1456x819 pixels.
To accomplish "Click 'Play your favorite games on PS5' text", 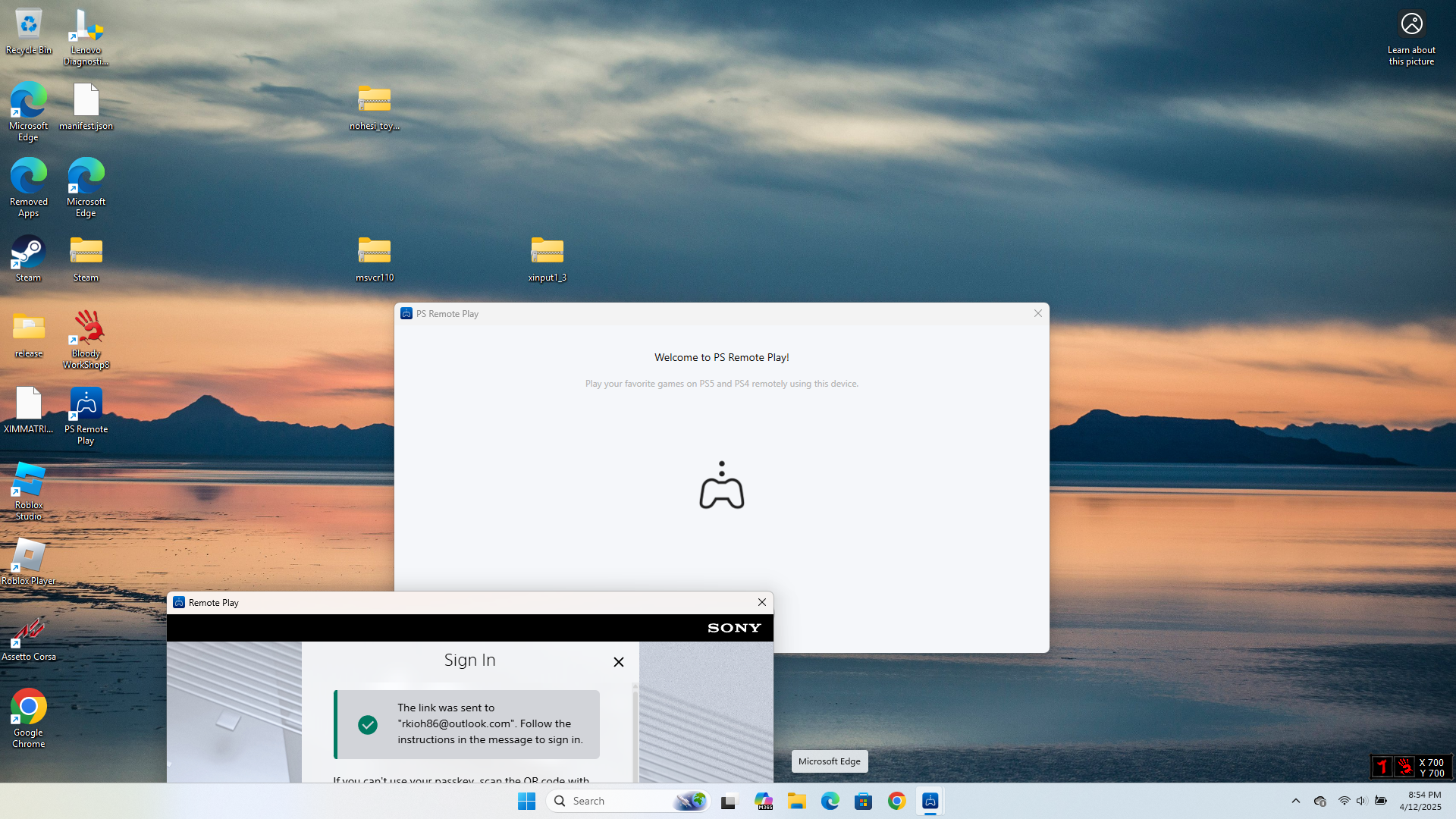I will pyautogui.click(x=722, y=384).
